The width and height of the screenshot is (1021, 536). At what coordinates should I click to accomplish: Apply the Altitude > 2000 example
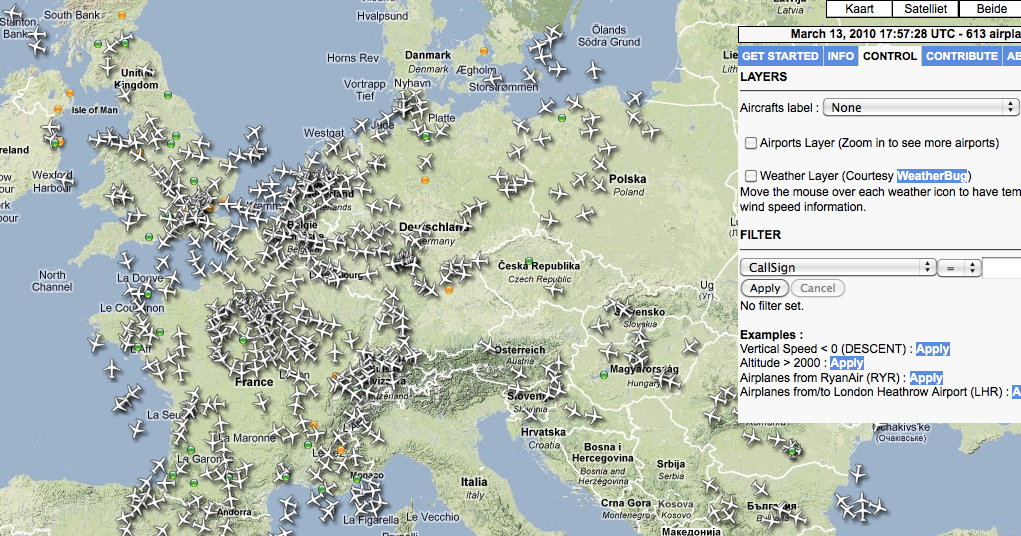click(x=846, y=363)
